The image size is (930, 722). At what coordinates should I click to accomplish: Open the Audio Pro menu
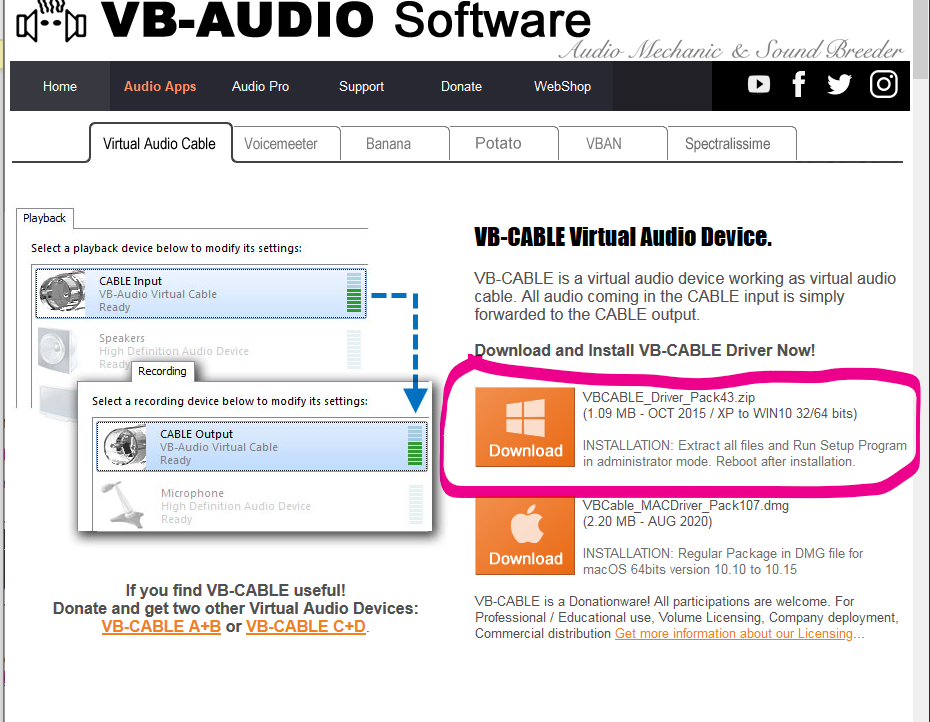click(260, 87)
